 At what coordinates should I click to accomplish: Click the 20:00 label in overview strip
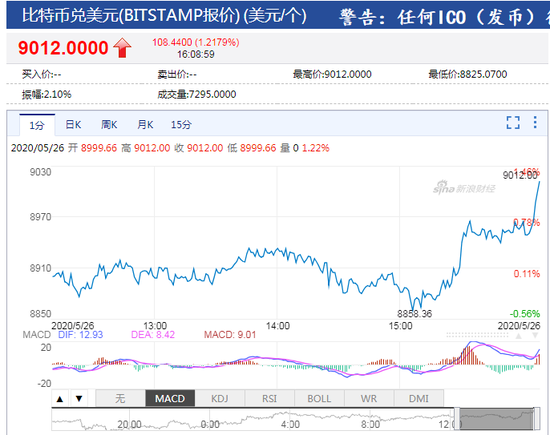click(129, 424)
